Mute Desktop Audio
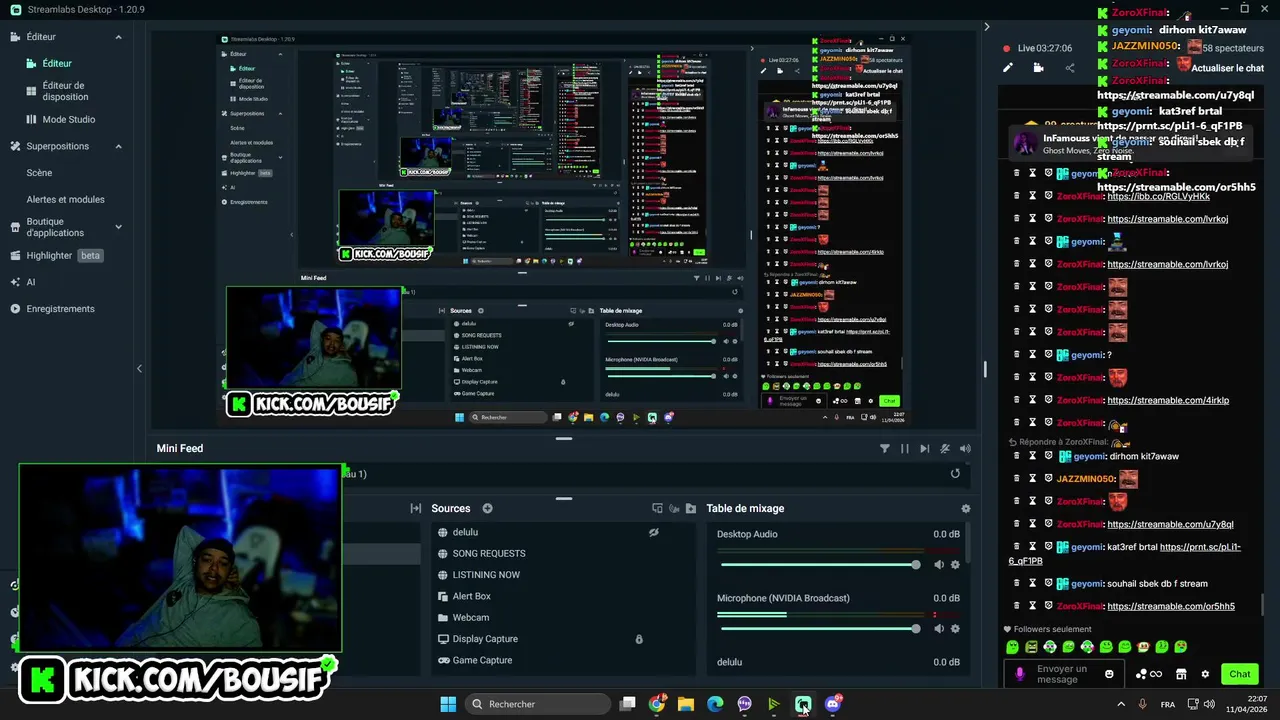The image size is (1280, 720). [x=938, y=565]
